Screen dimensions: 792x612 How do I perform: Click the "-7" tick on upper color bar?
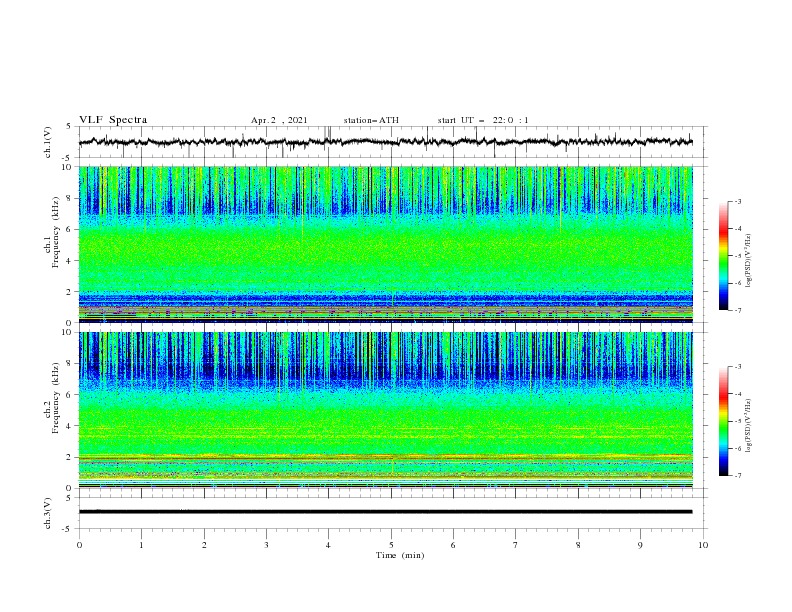click(x=737, y=310)
